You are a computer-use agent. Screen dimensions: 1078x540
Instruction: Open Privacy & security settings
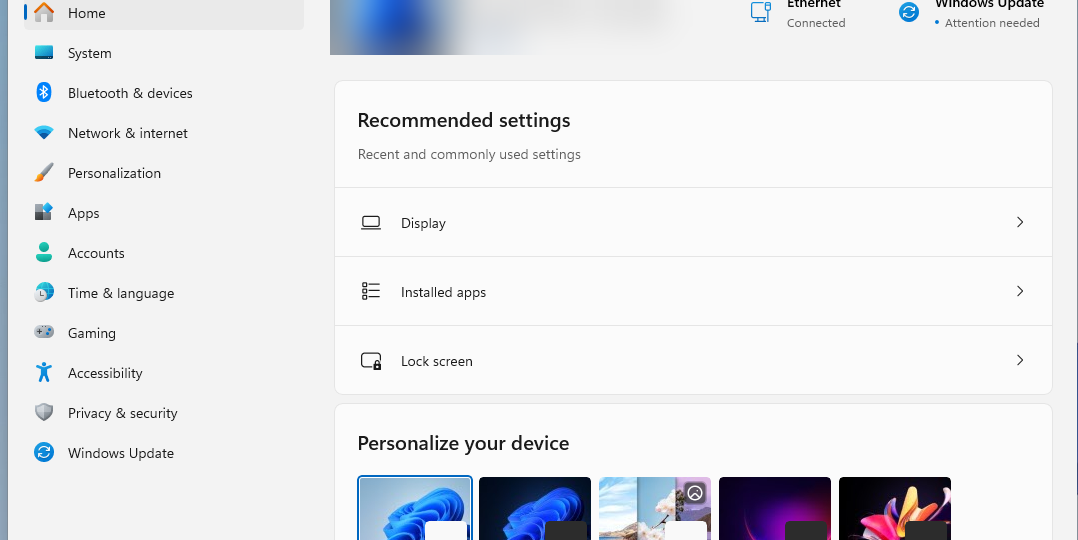click(x=164, y=412)
